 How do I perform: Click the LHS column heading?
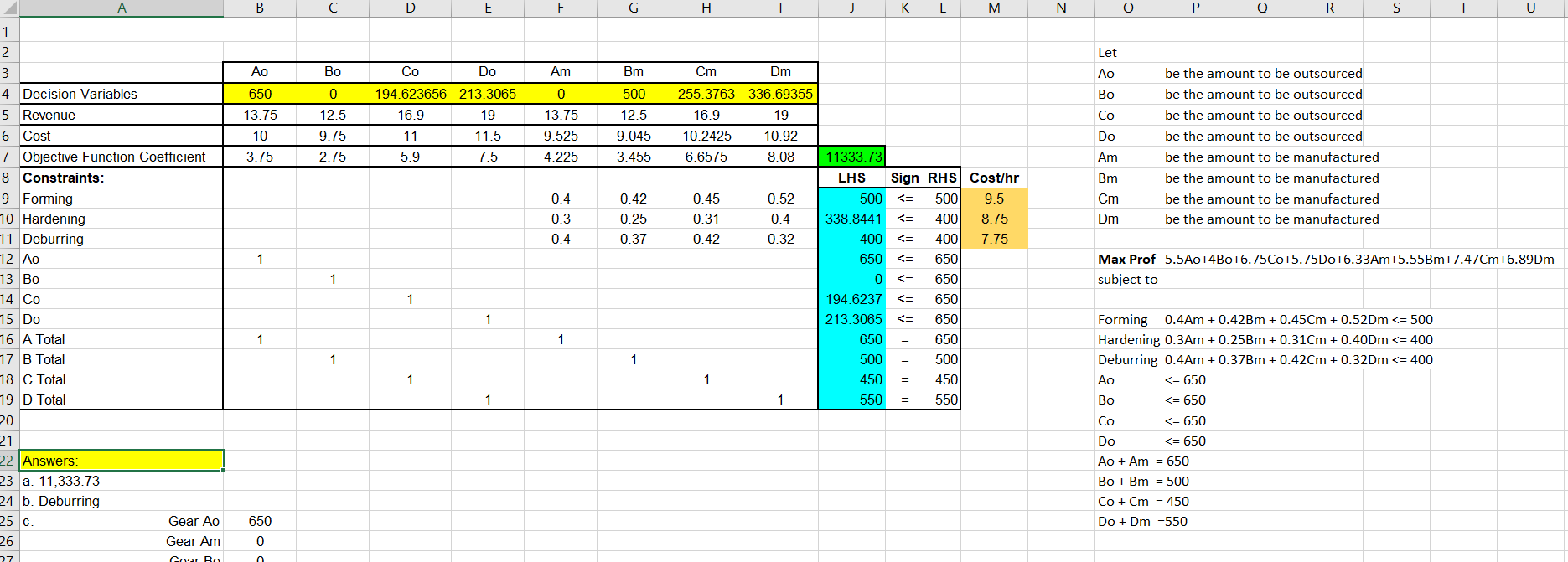tap(851, 178)
